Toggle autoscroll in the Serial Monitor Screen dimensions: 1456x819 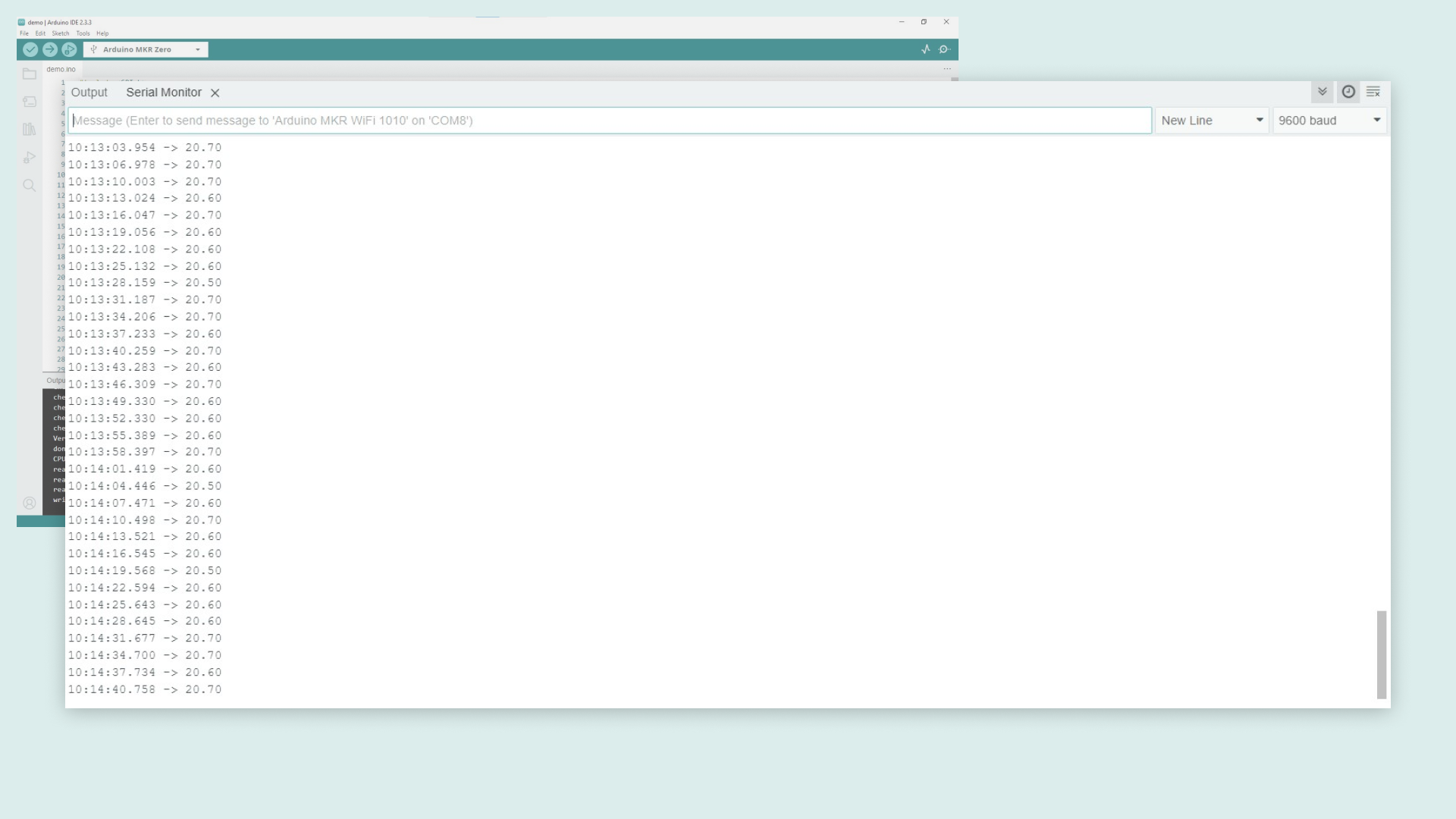click(1322, 92)
